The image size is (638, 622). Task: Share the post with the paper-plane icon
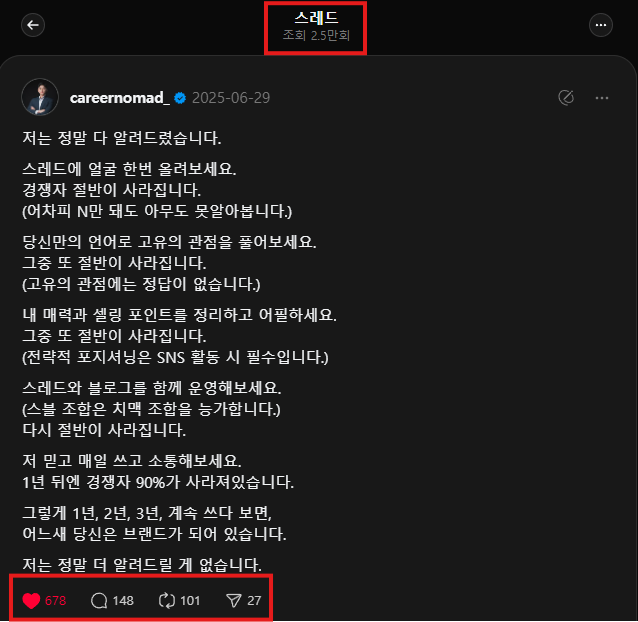coord(234,600)
